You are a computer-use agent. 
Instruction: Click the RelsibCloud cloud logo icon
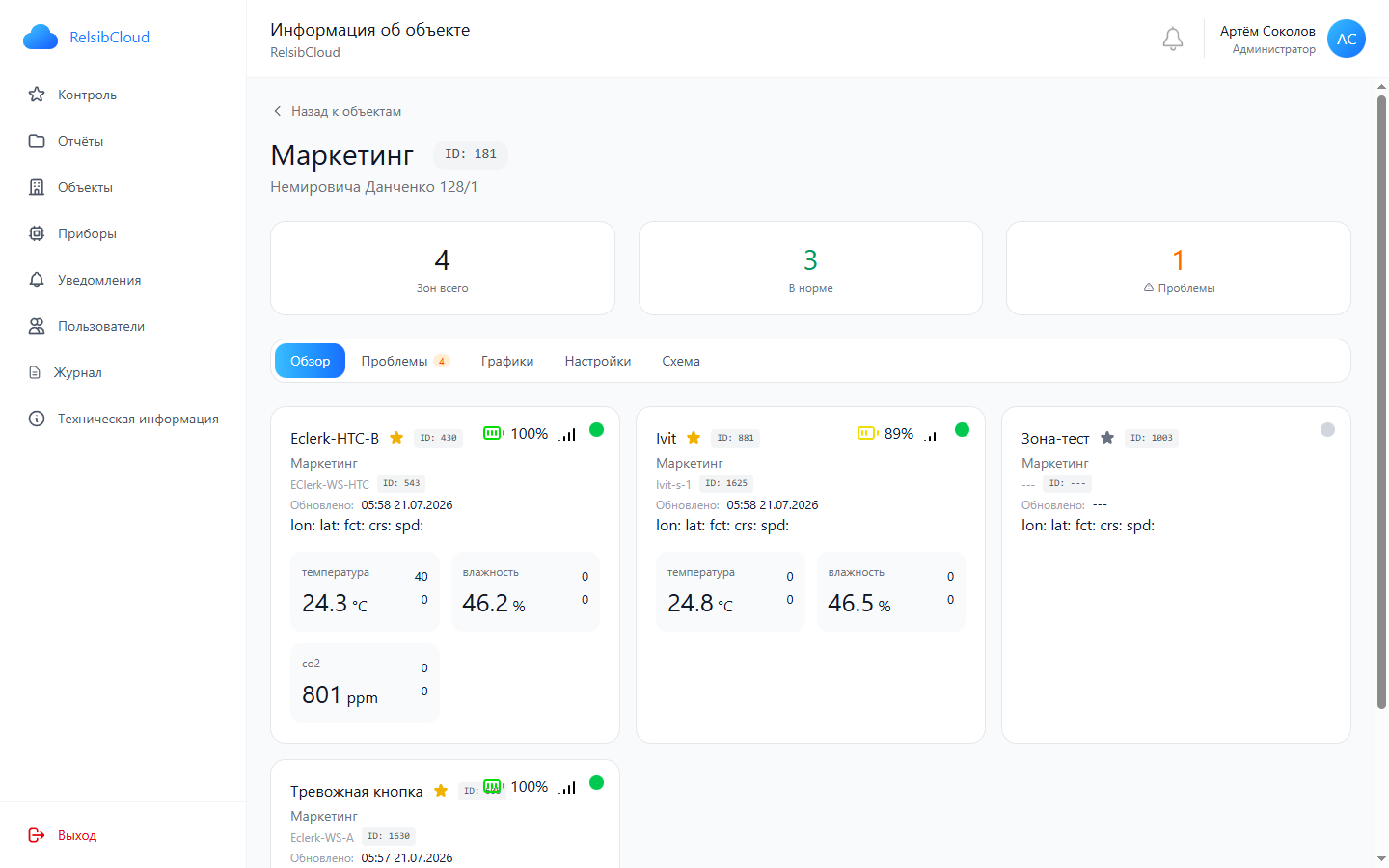(x=41, y=37)
